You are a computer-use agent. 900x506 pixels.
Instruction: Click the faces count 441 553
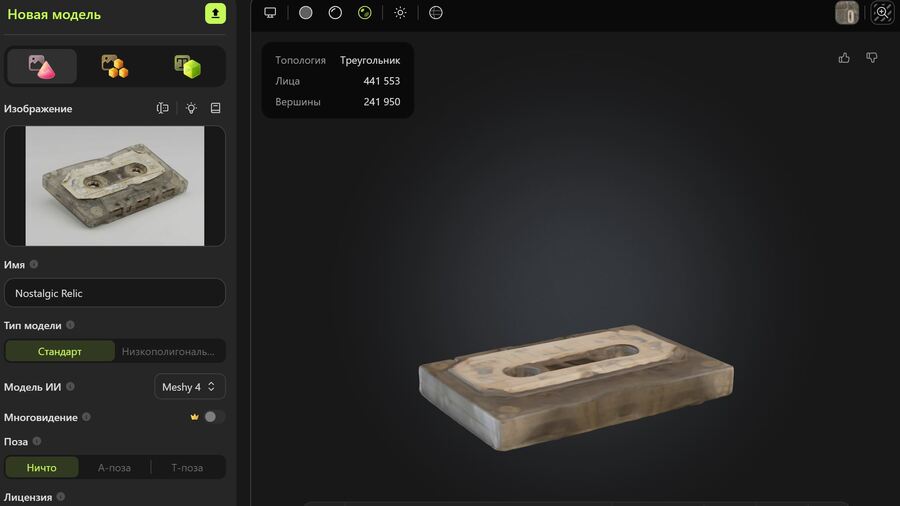click(x=382, y=81)
